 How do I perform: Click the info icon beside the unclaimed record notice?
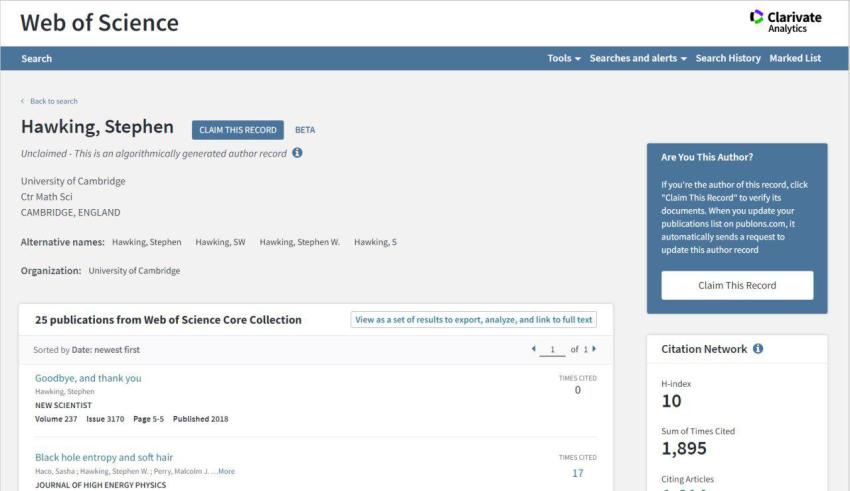click(297, 153)
